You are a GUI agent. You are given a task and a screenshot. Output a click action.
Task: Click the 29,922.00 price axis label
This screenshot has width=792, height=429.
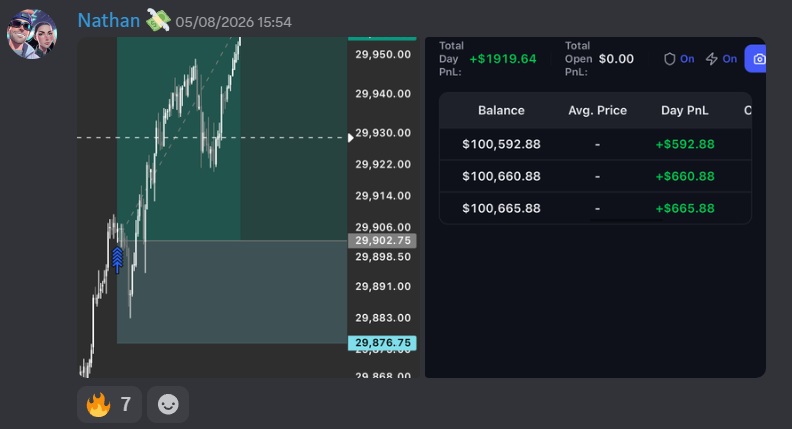(x=383, y=164)
